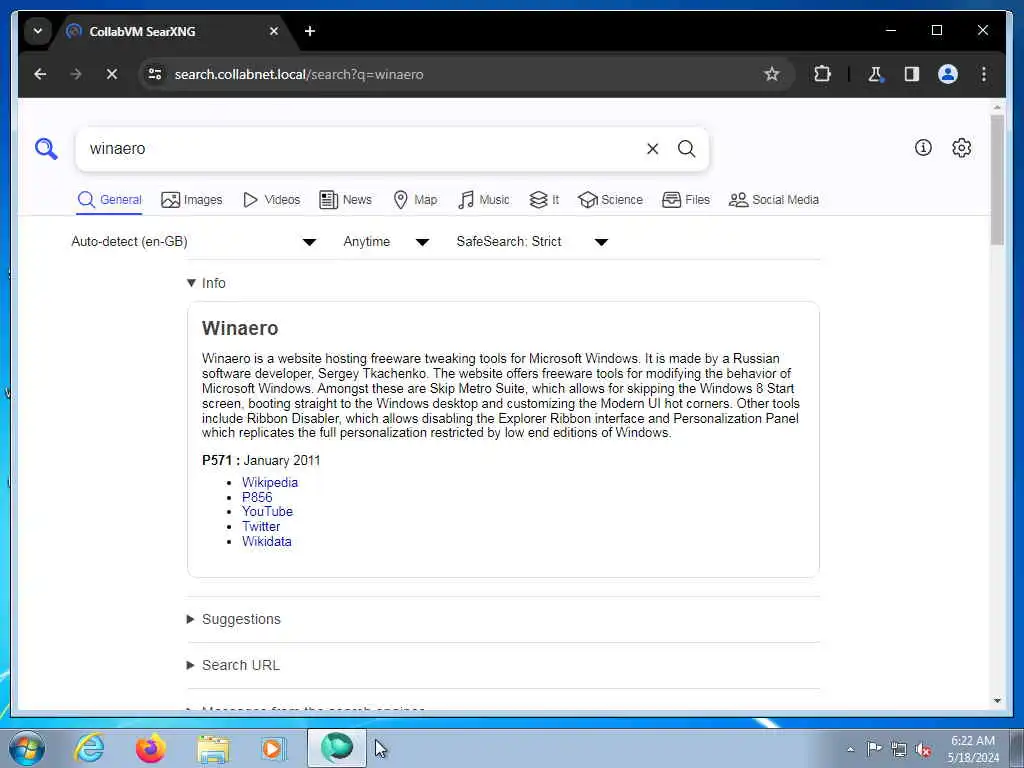
Task: View site information icon in address bar
Action: 155,74
